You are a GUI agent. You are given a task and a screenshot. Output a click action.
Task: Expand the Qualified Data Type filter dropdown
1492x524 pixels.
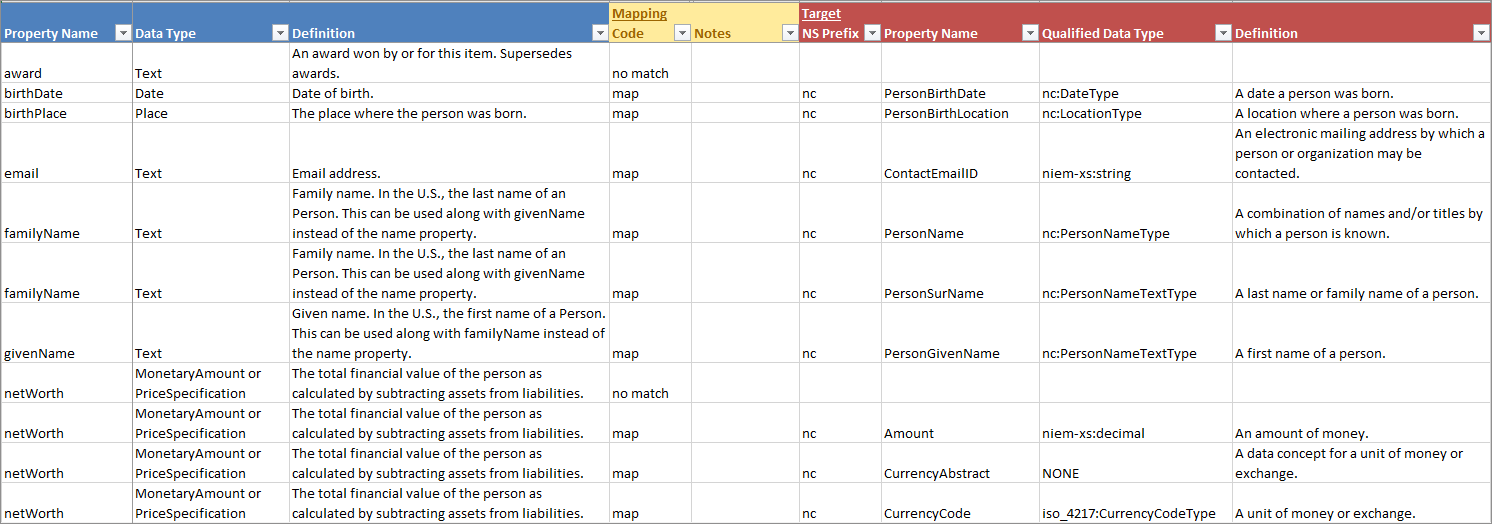(x=1222, y=33)
